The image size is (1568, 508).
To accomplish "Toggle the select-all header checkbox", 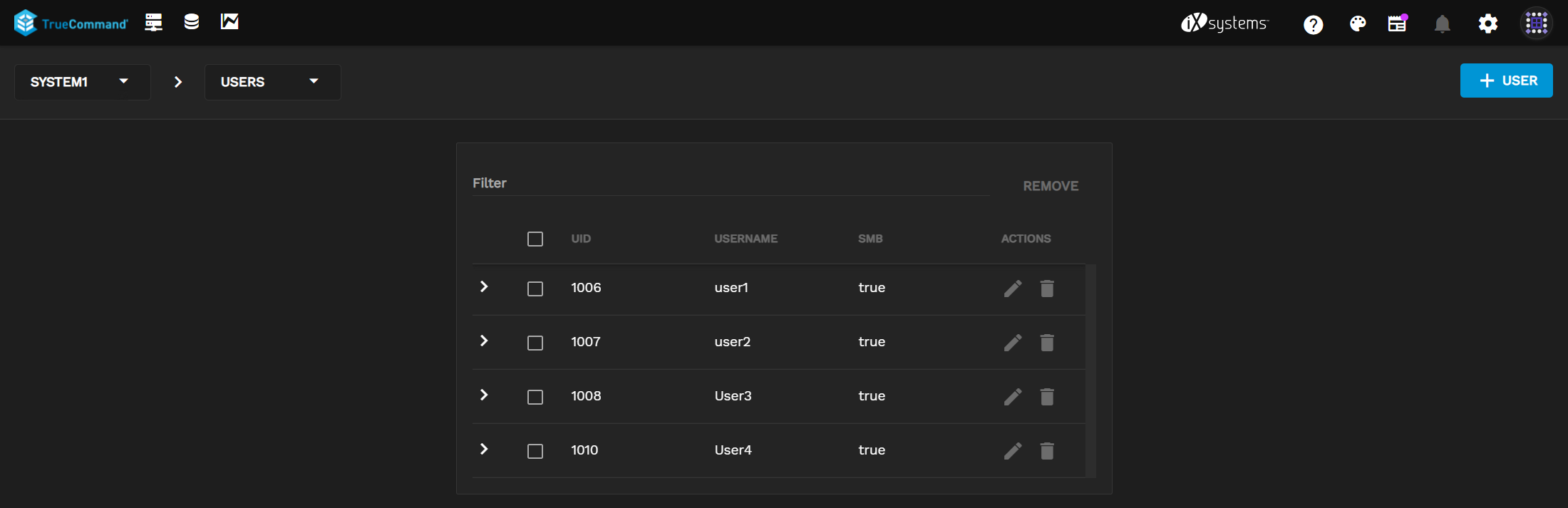I will (x=535, y=239).
